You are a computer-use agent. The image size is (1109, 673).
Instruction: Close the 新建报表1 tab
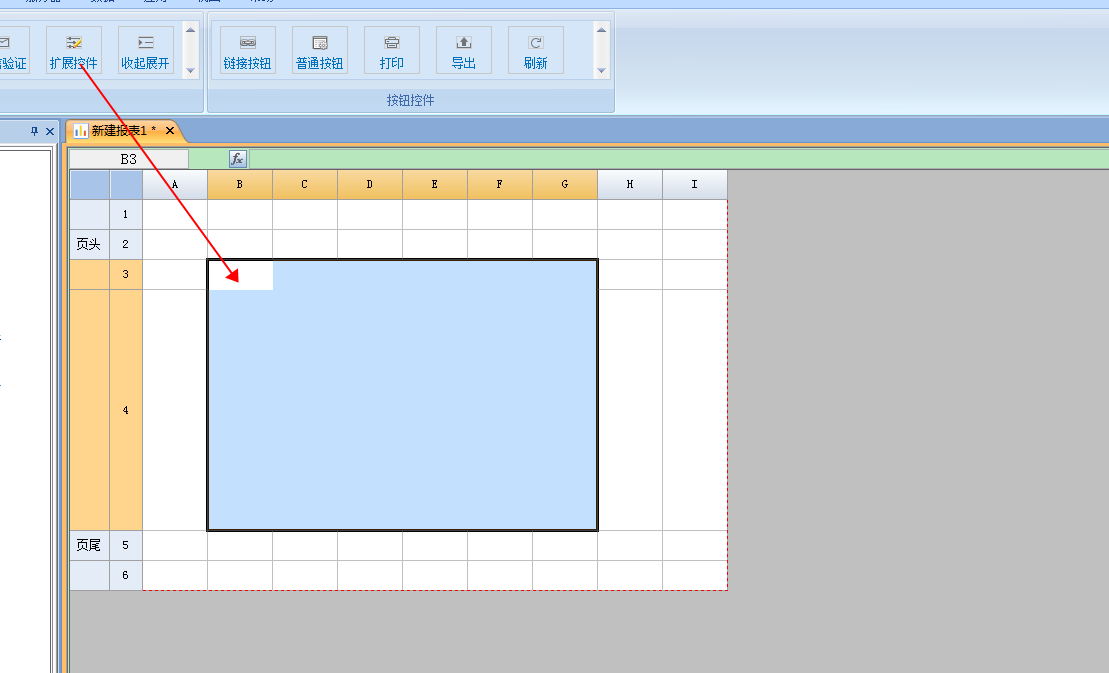click(x=170, y=131)
